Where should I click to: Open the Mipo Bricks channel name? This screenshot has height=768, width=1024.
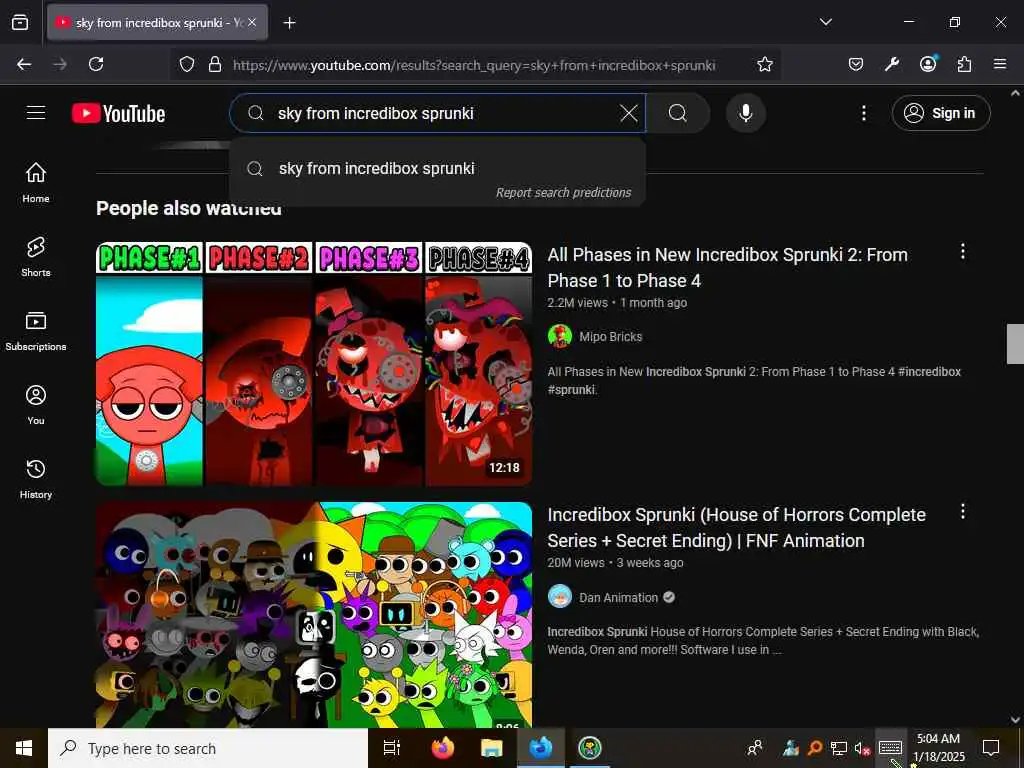click(x=611, y=337)
